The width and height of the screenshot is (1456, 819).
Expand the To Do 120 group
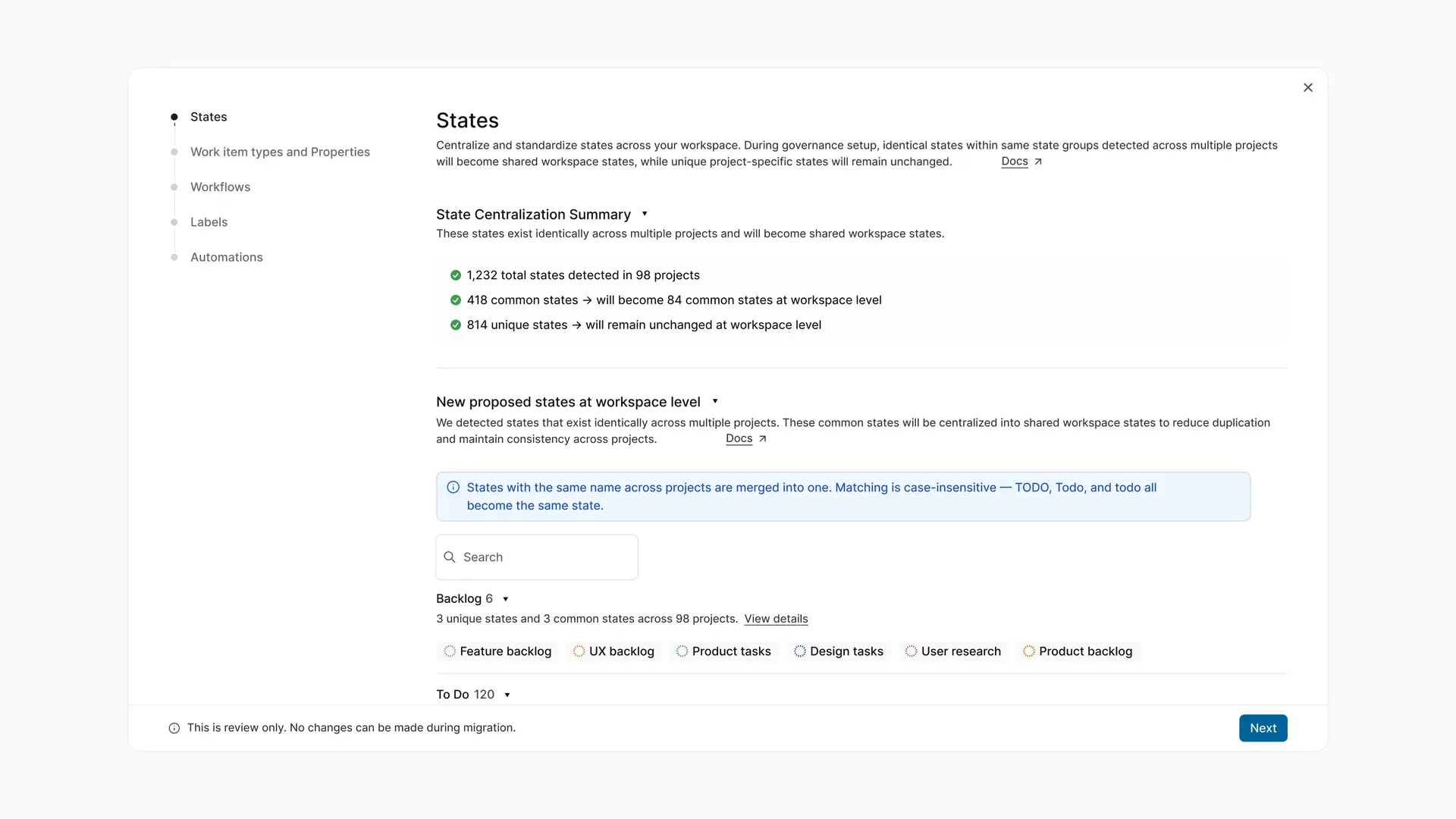pos(507,695)
